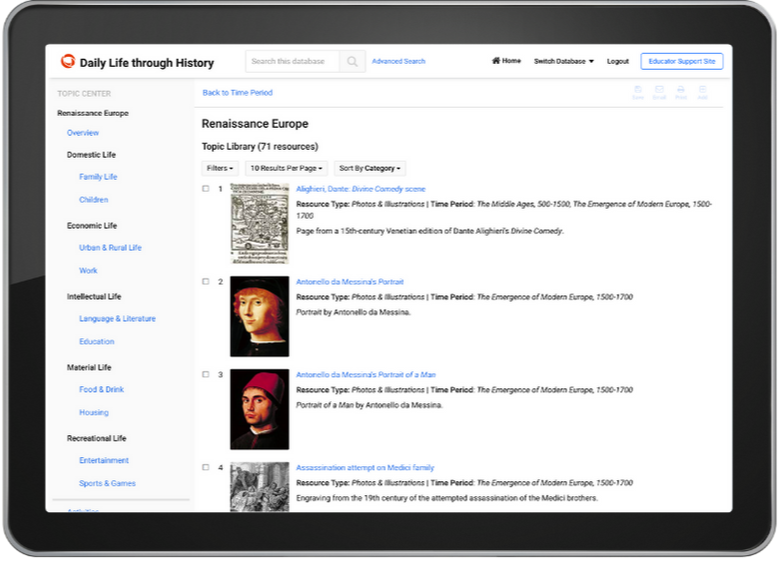Open Overview in the topic center
This screenshot has width=779, height=562.
coord(83,133)
